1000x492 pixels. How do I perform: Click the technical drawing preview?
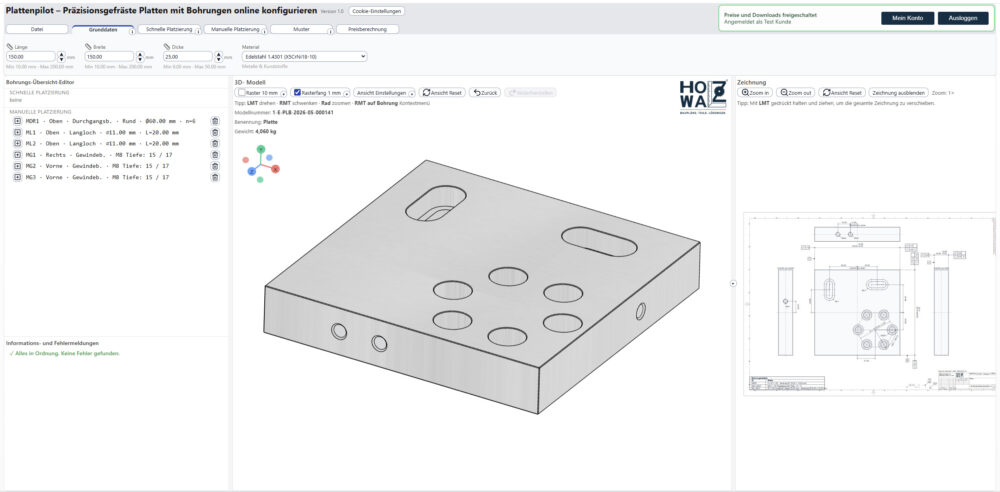coord(871,304)
